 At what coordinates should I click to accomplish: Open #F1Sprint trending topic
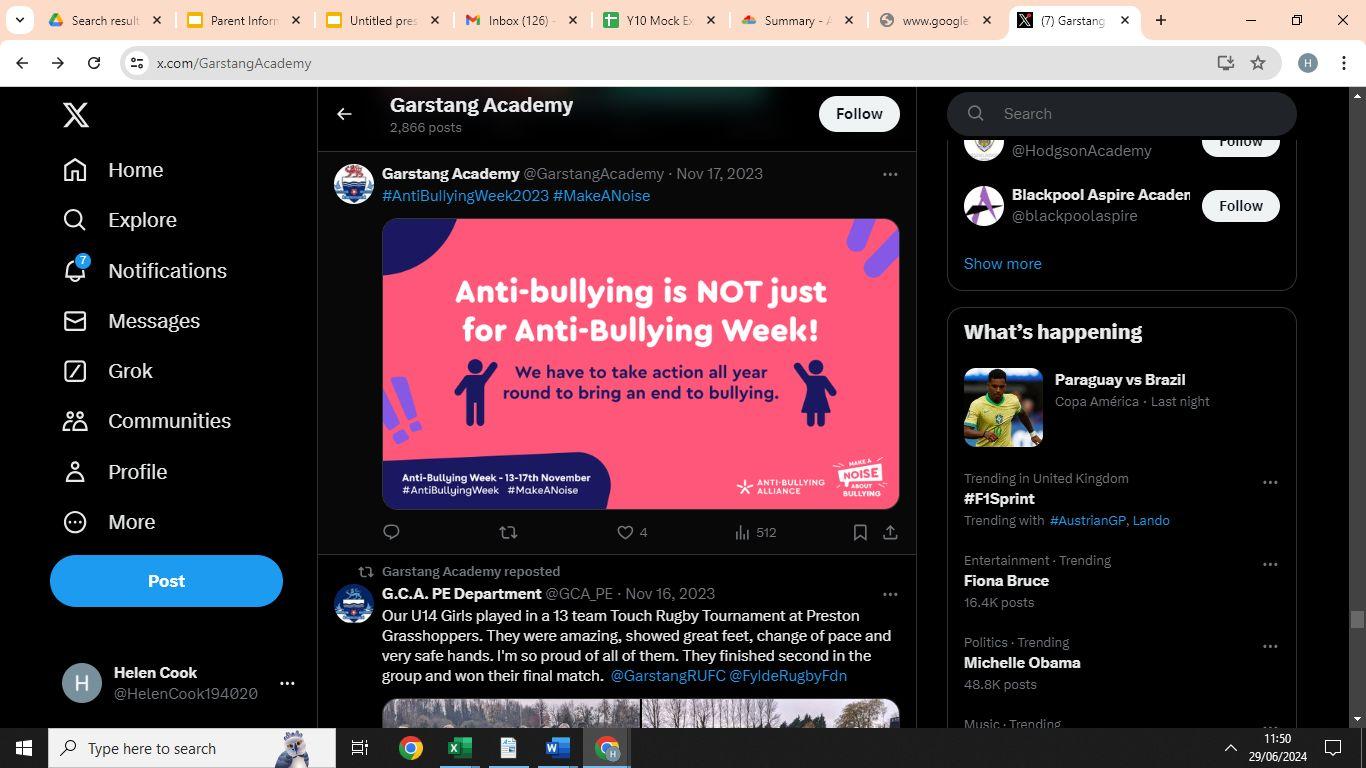click(999, 499)
